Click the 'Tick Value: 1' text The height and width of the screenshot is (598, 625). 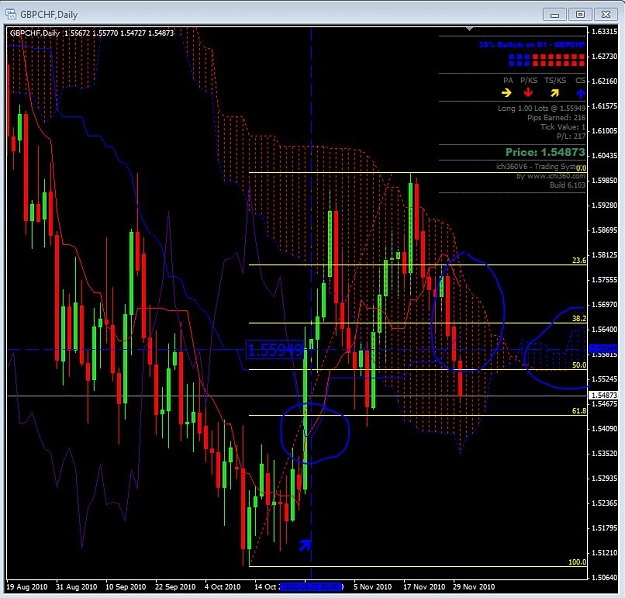pos(563,127)
